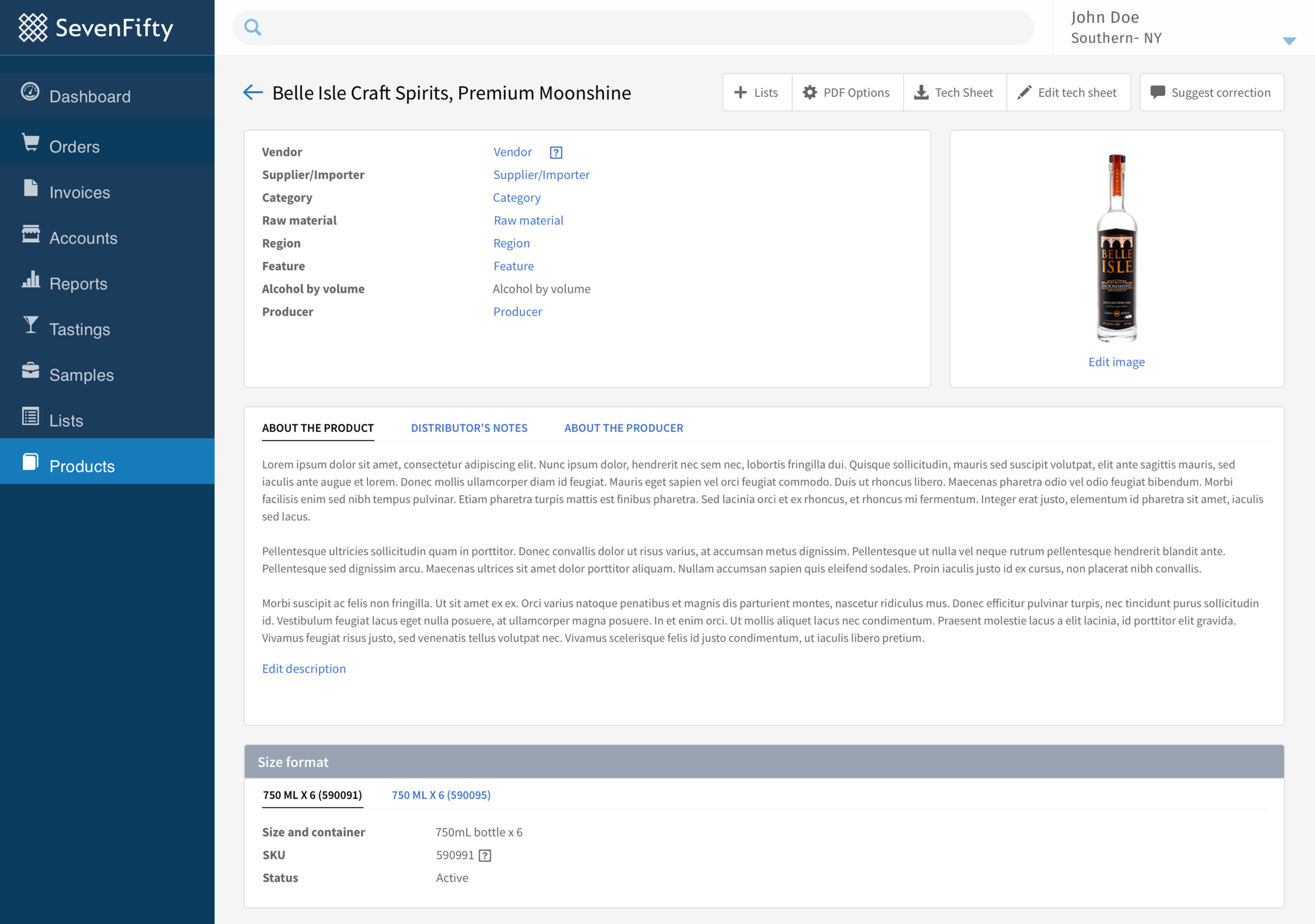Image resolution: width=1315 pixels, height=924 pixels.
Task: Click the Tastings glass icon
Action: 31,324
